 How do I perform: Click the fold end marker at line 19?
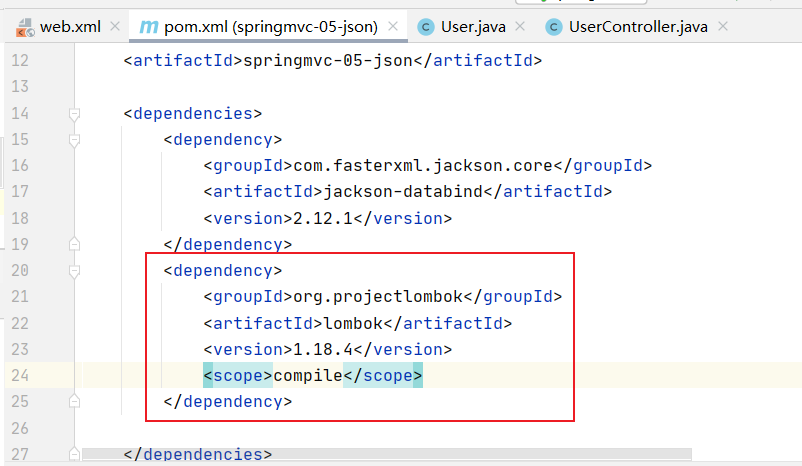(74, 244)
